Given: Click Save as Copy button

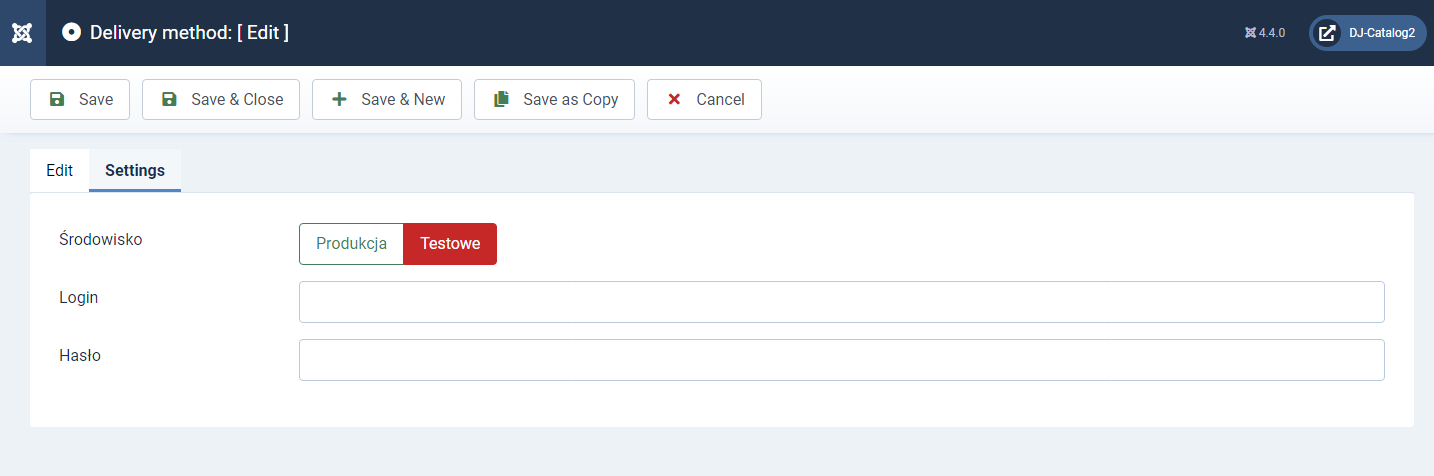Looking at the screenshot, I should (554, 100).
